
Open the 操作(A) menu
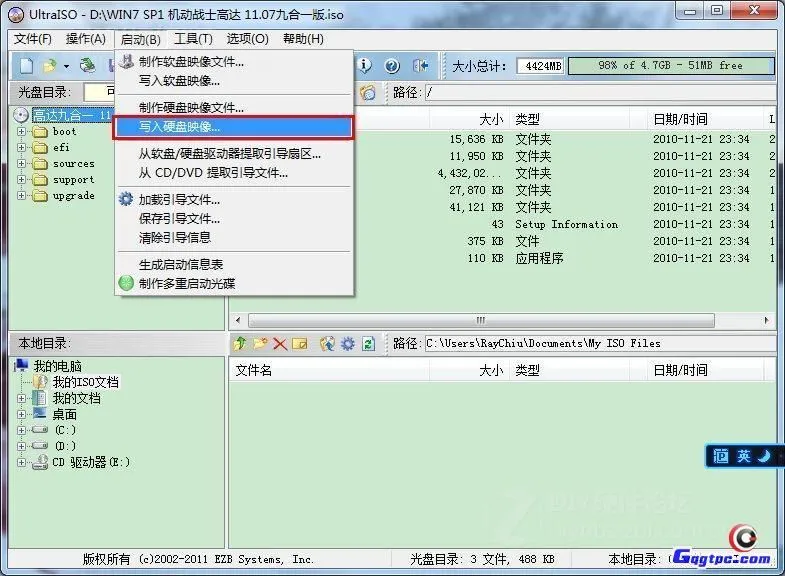86,39
